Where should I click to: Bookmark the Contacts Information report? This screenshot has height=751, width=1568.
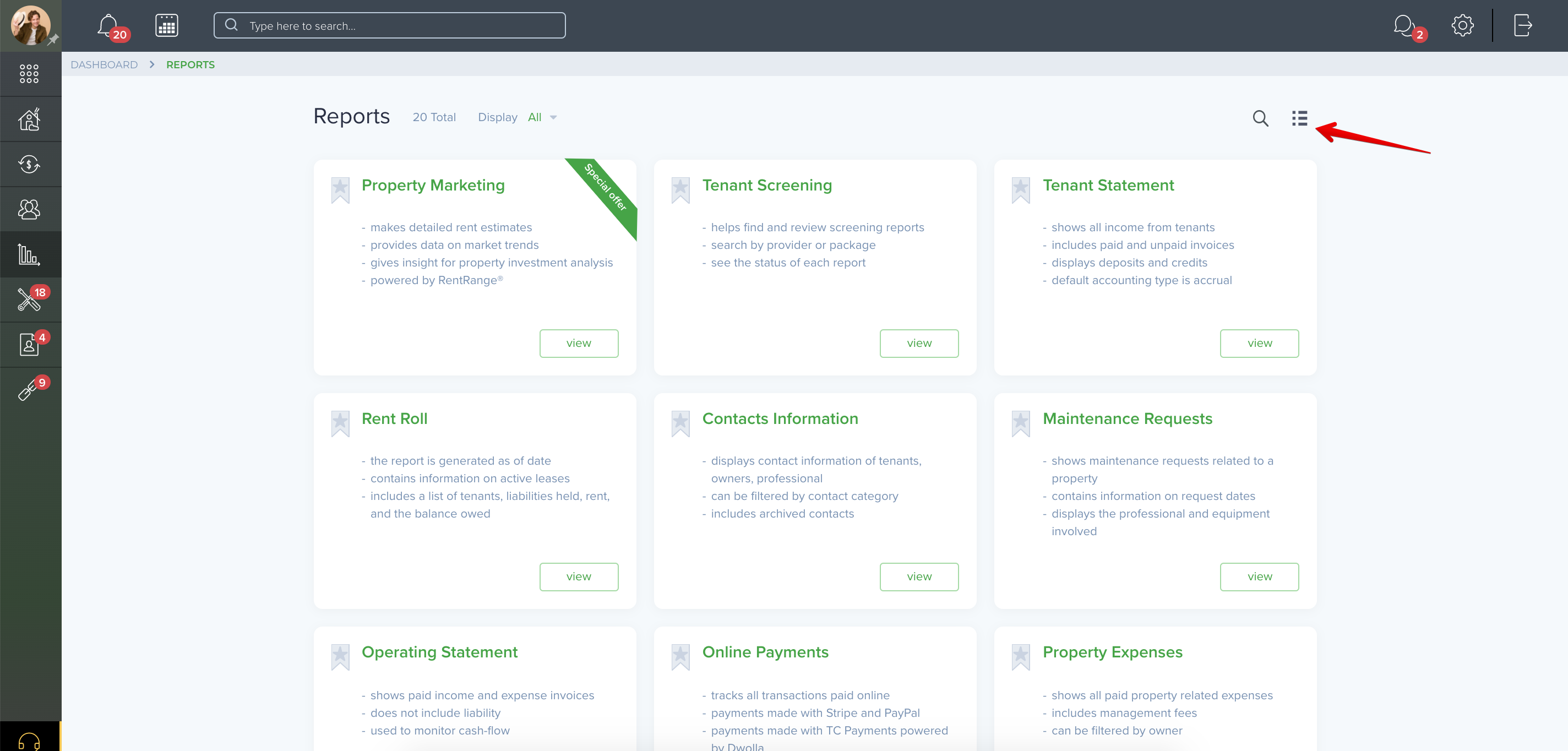[680, 423]
